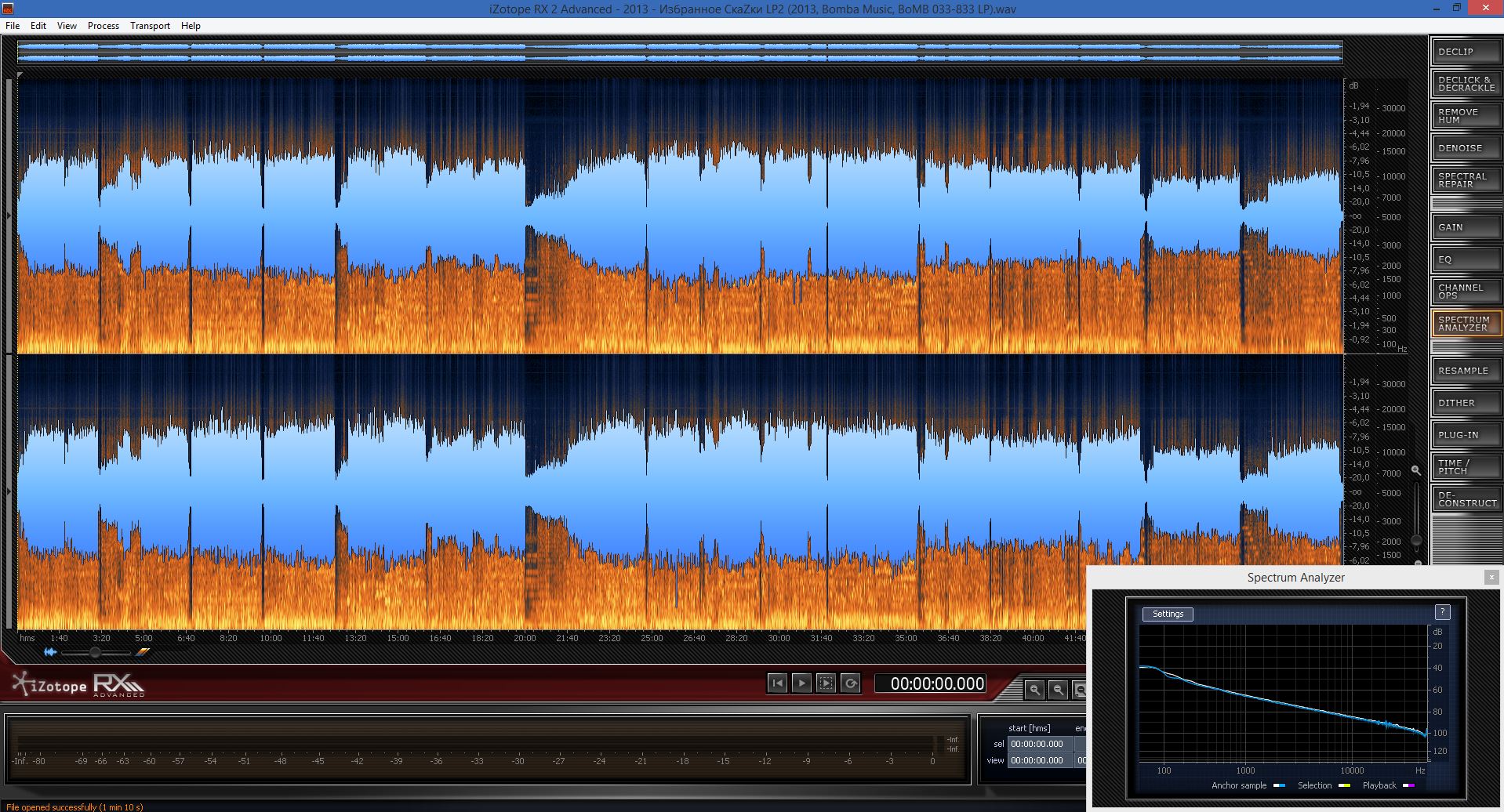Viewport: 1504px width, 812px height.
Task: Click the 'hms' time ruler label
Action: point(27,638)
